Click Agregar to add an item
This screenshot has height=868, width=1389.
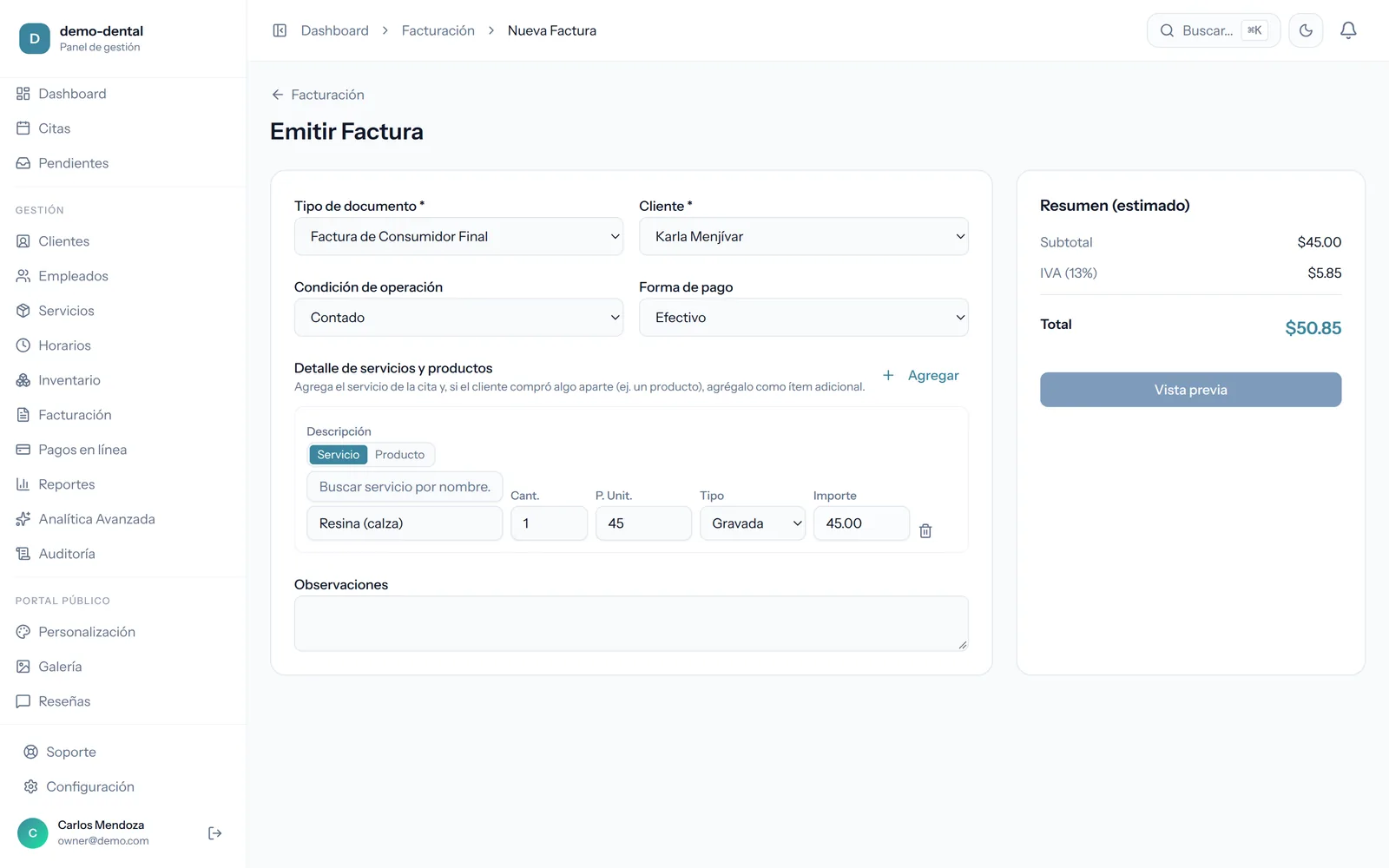click(x=921, y=375)
